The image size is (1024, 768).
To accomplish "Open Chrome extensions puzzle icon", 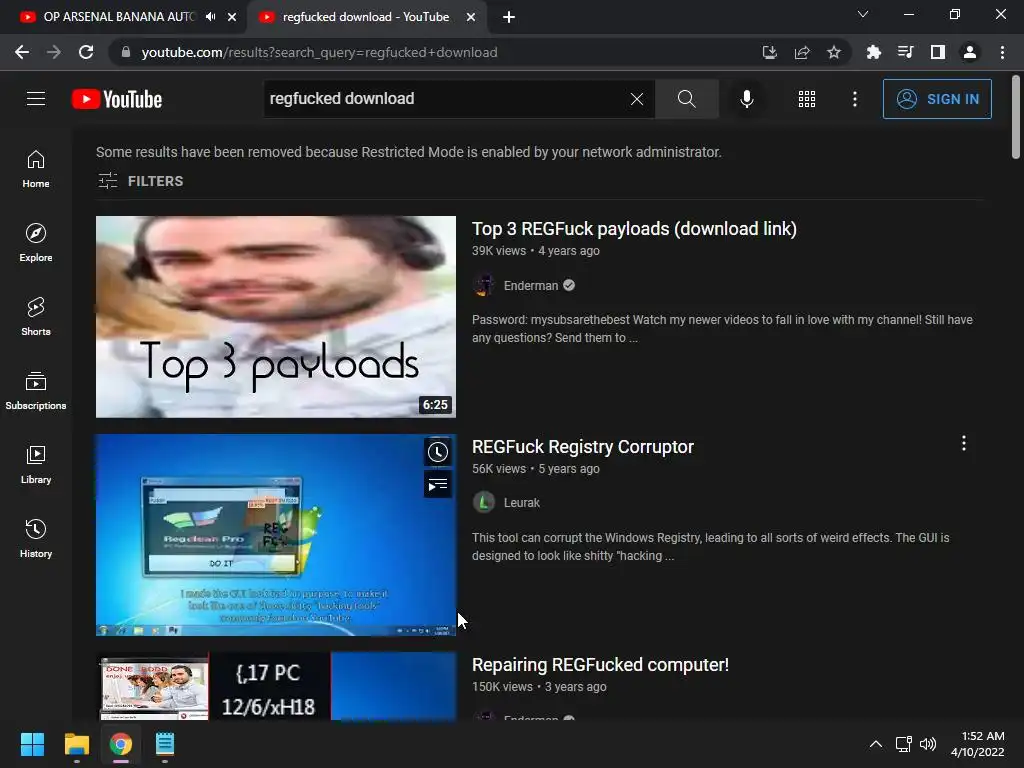I will click(x=874, y=52).
